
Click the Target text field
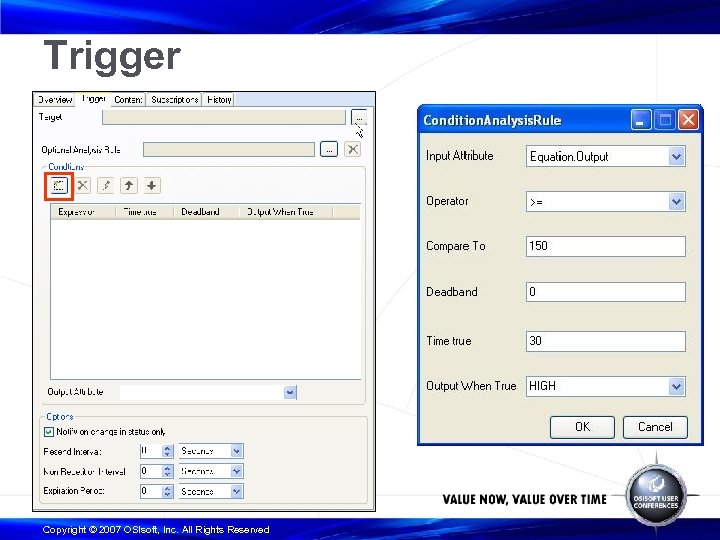click(x=224, y=118)
